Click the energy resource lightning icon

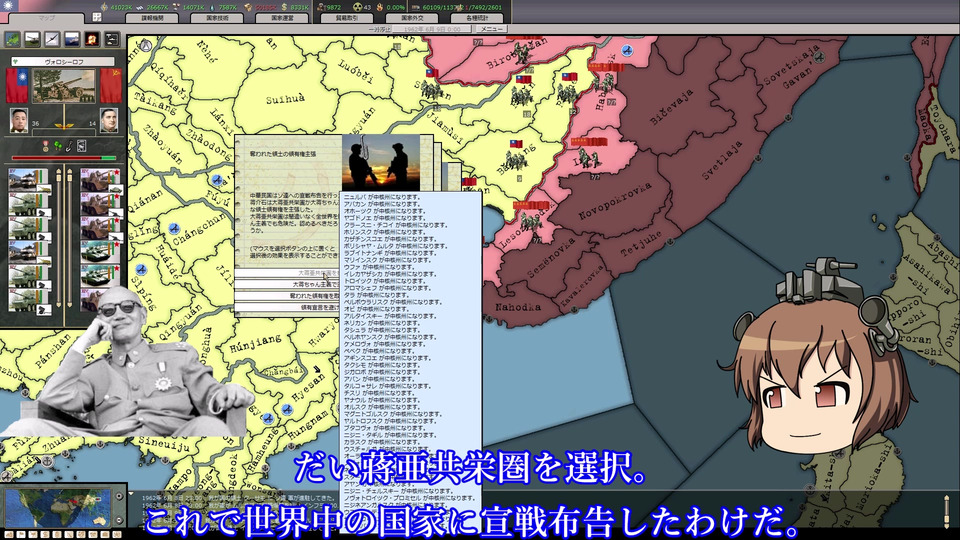point(104,7)
